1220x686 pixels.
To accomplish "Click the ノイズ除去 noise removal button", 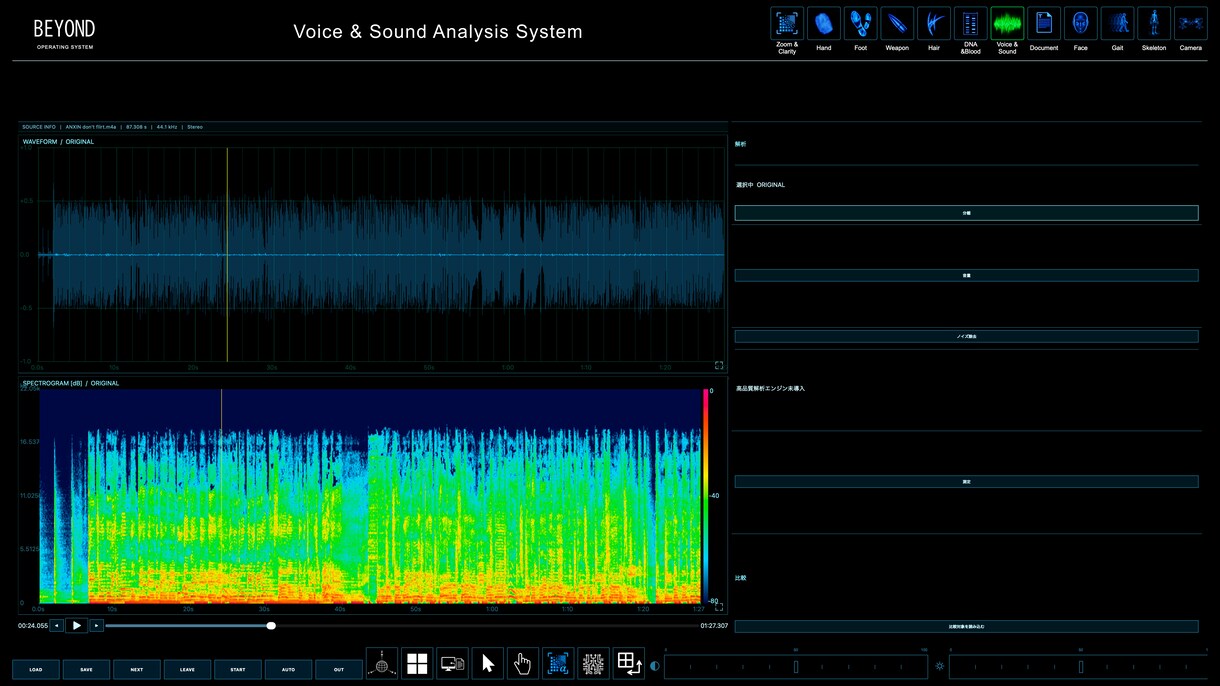I will pos(966,337).
